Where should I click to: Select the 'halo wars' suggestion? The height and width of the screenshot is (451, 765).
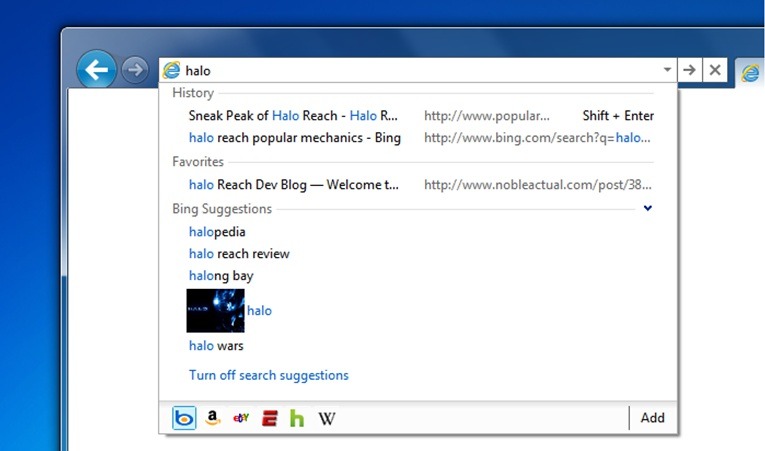(216, 346)
